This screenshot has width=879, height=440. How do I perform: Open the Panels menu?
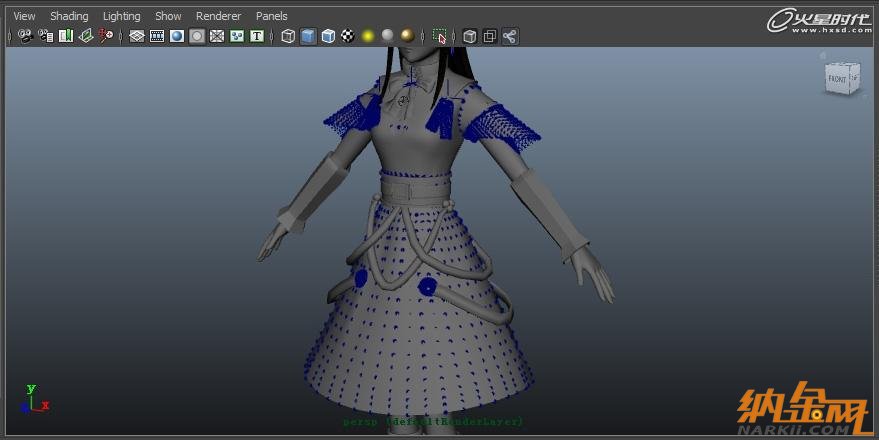coord(271,16)
